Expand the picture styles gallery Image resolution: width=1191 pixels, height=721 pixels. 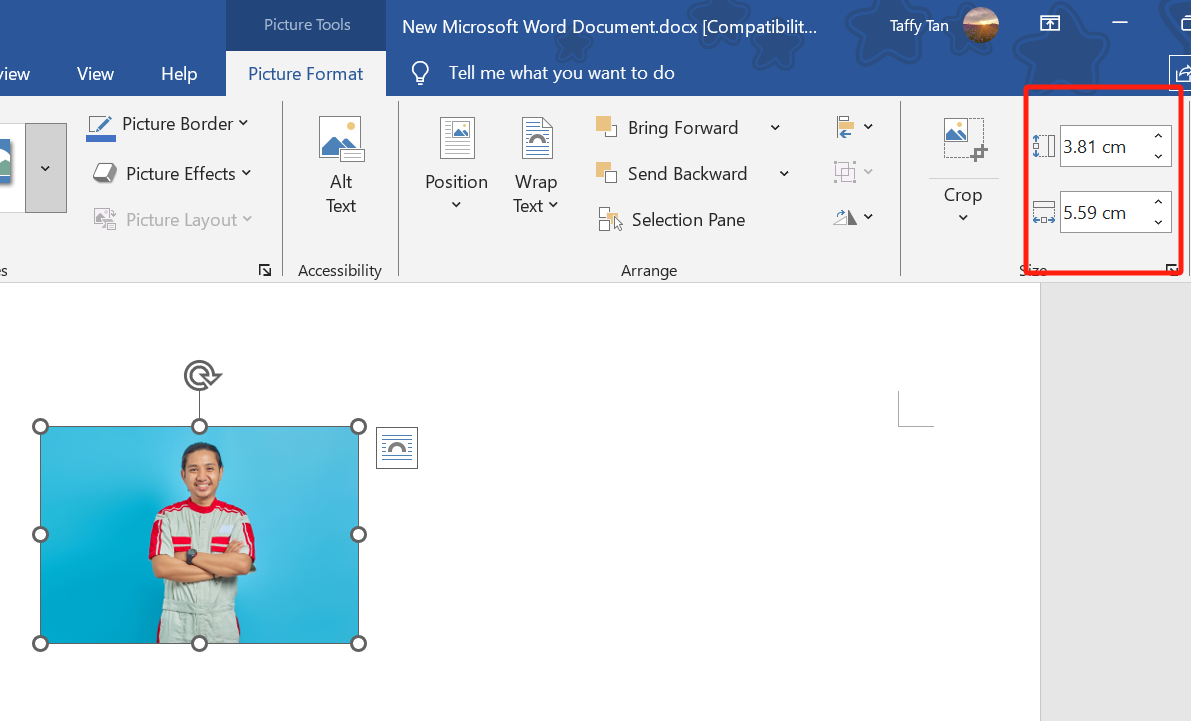pyautogui.click(x=46, y=168)
